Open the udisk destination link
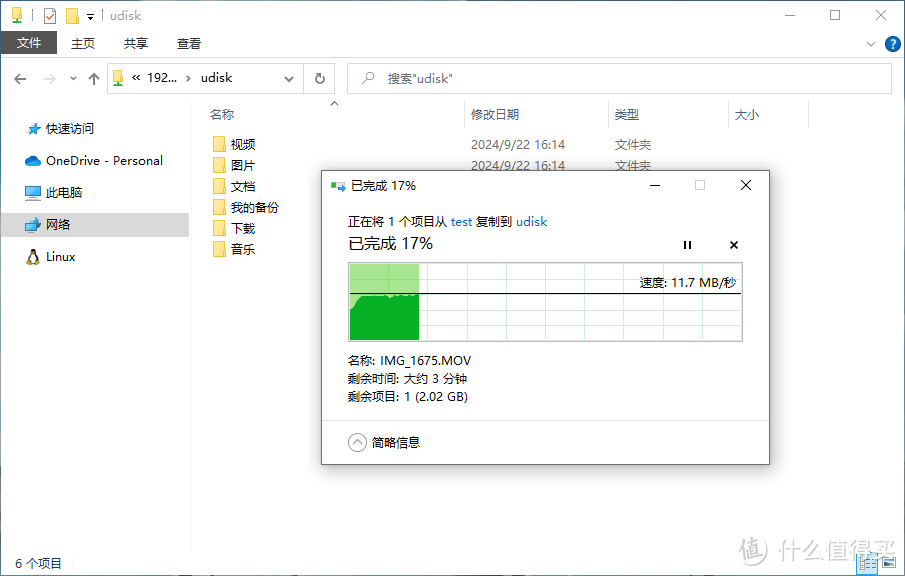Viewport: 905px width, 576px height. [x=532, y=222]
